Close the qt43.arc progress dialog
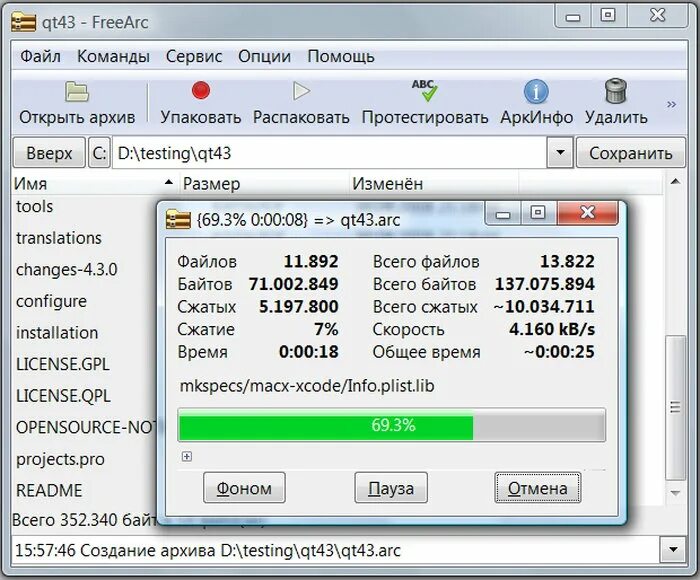Screen dimensions: 700x580 point(587,213)
